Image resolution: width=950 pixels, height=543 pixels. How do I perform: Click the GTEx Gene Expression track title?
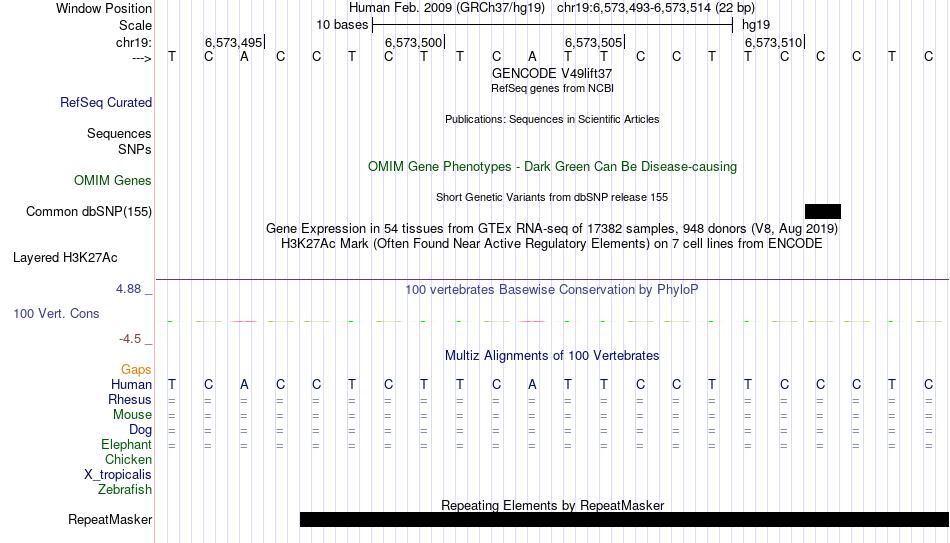pyautogui.click(x=552, y=228)
